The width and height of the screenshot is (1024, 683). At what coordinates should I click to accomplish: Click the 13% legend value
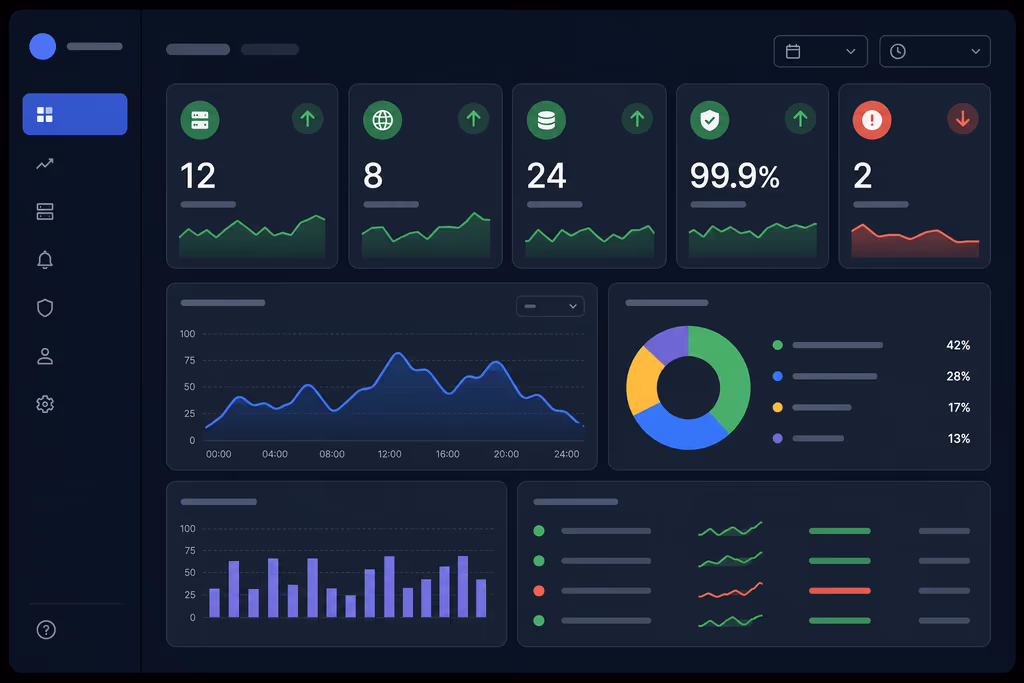click(x=959, y=439)
